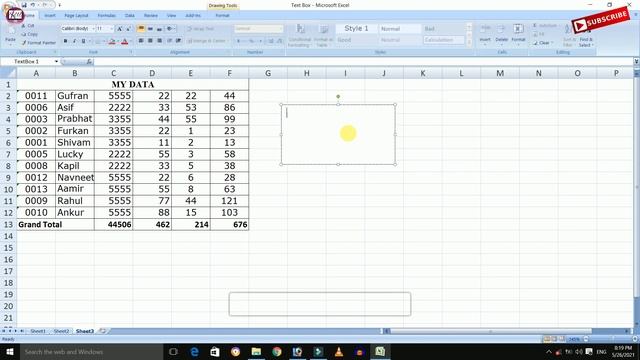Click the Delete cells button

coord(502,34)
